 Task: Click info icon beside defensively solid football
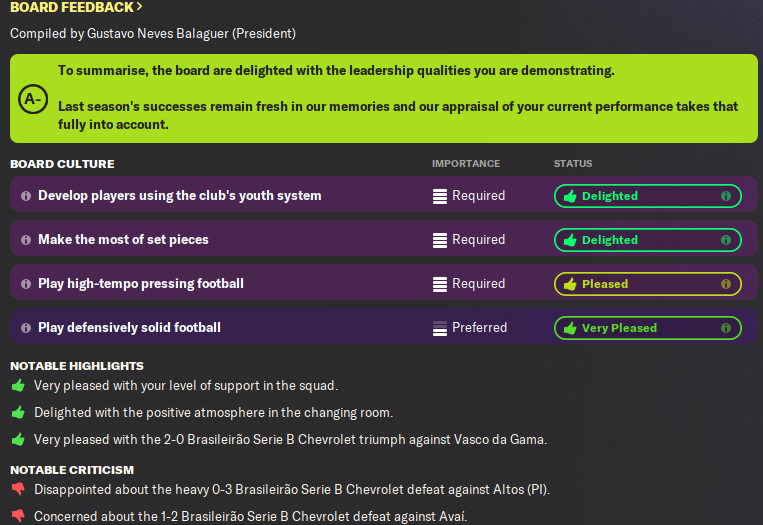point(26,328)
